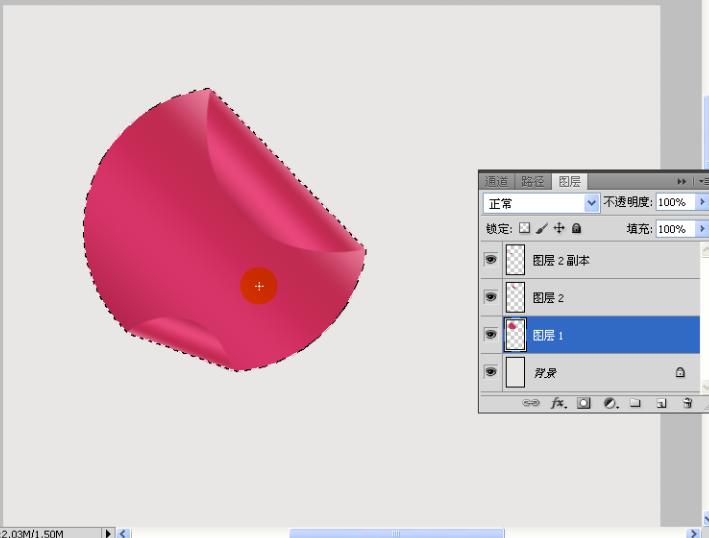Select the 背景 layer name
This screenshot has width=709, height=538.
click(x=545, y=373)
